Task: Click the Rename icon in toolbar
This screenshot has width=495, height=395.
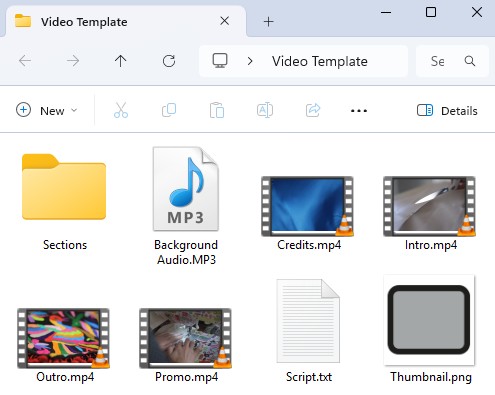Action: pos(265,110)
